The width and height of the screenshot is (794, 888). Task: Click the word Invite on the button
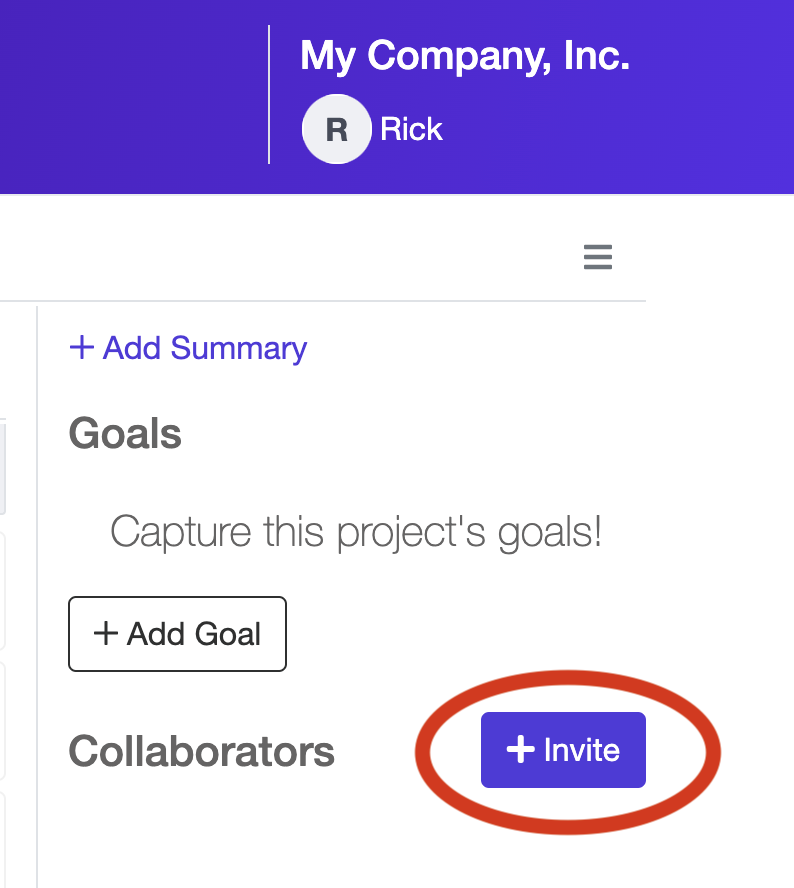click(x=582, y=750)
